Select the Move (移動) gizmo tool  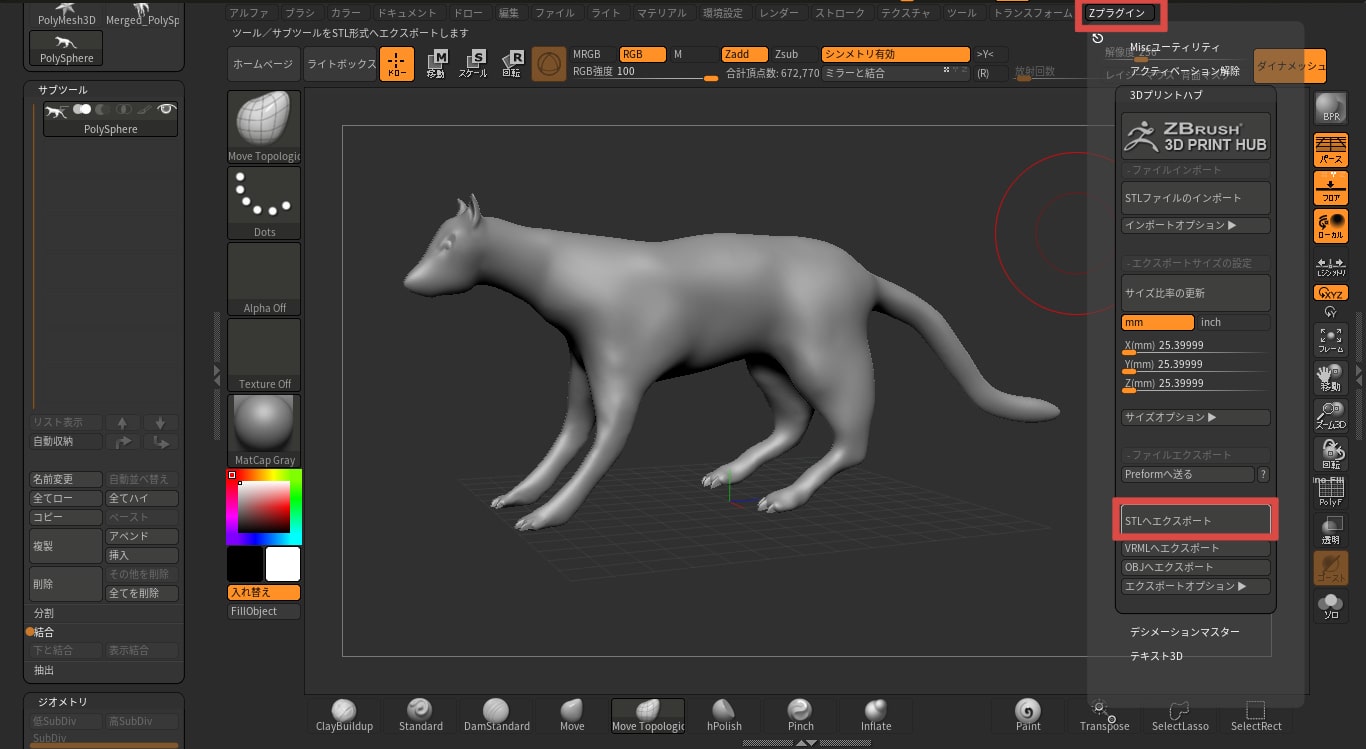coord(436,64)
